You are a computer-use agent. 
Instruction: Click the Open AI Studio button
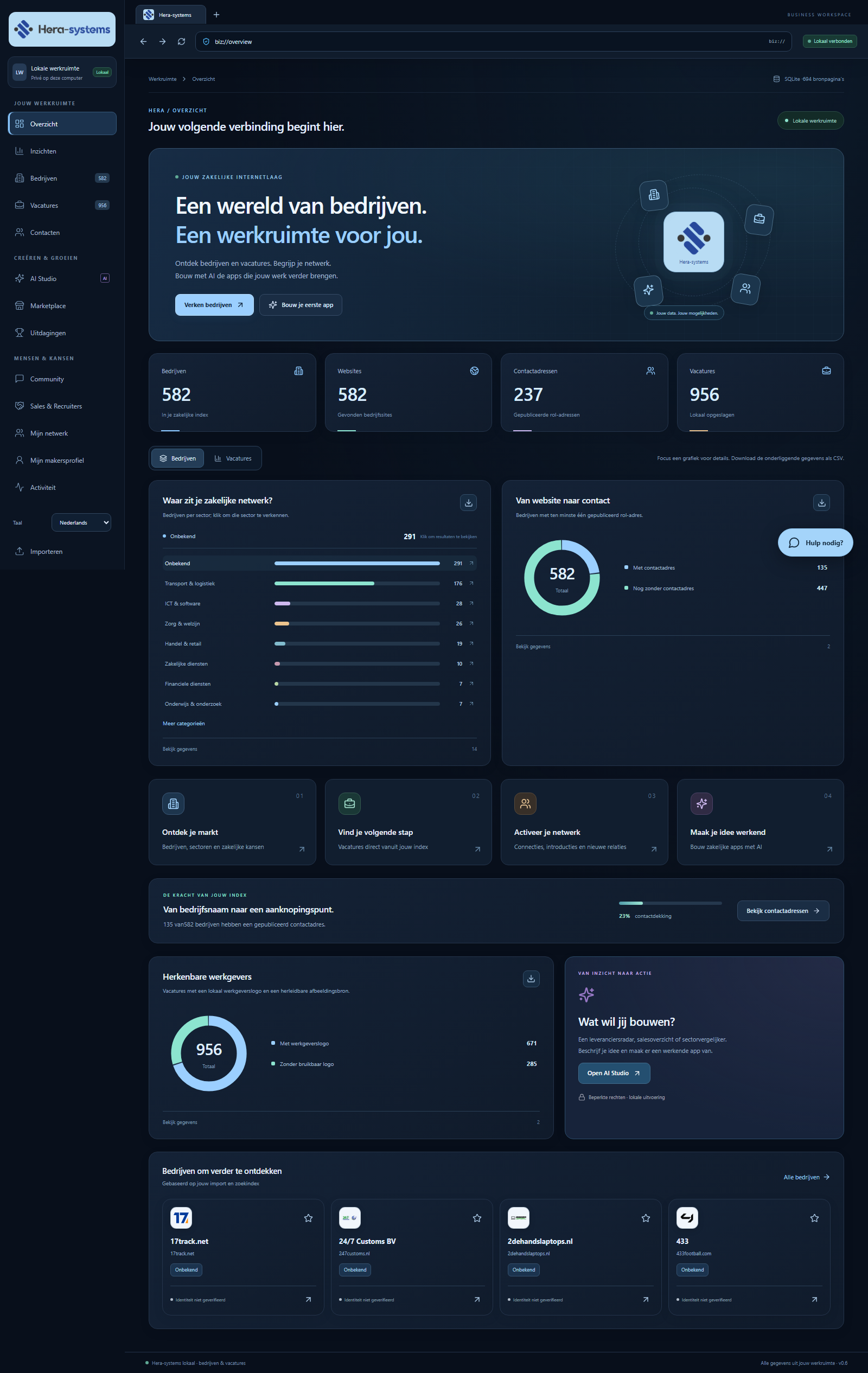coord(614,1073)
